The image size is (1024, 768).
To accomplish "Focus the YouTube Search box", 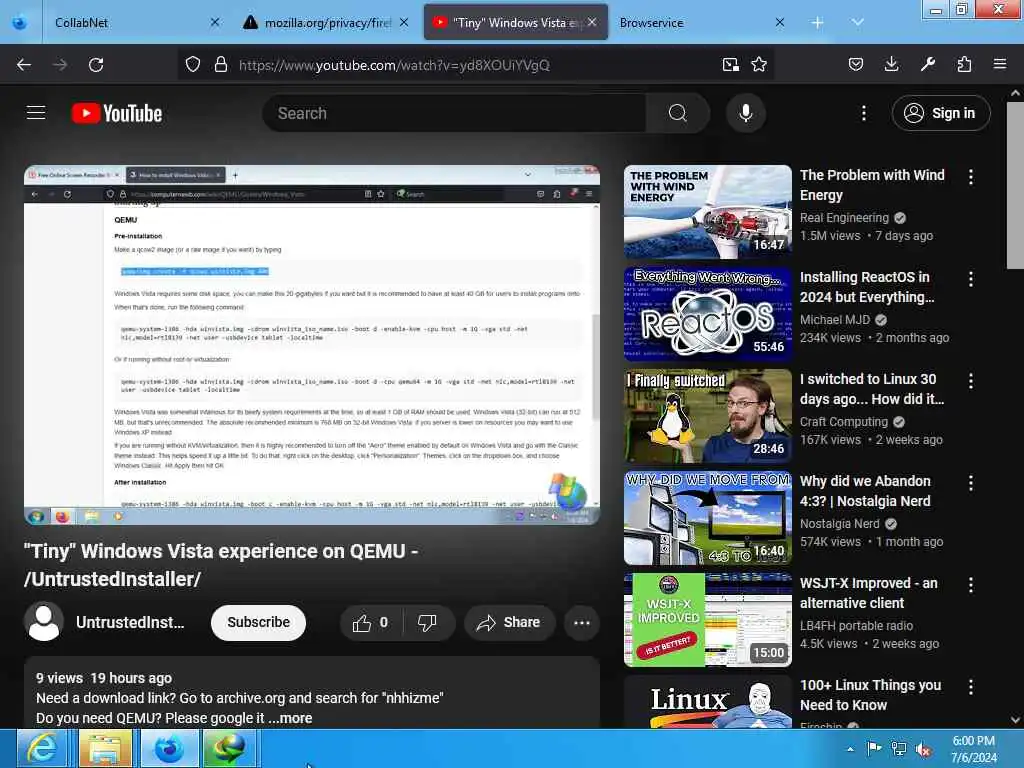I will (455, 113).
